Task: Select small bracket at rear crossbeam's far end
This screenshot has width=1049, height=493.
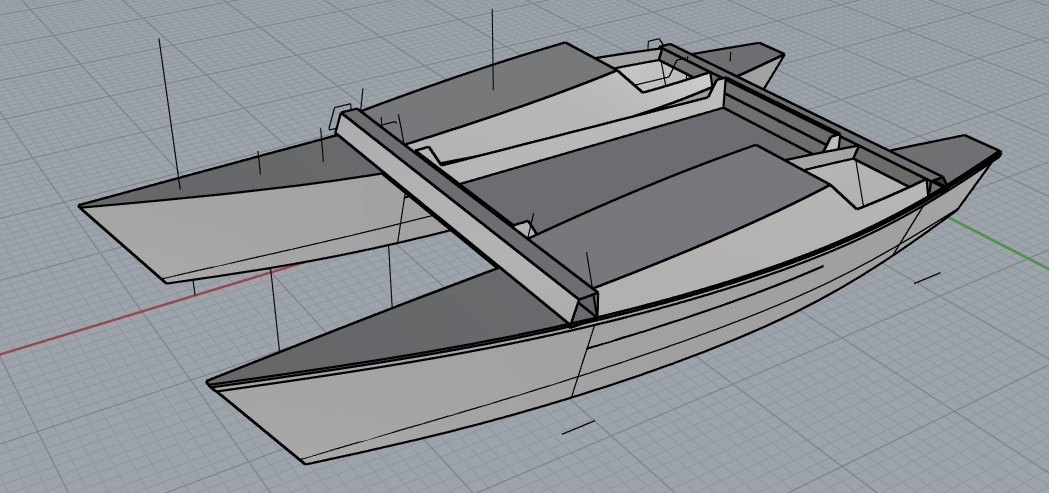Action: (x=657, y=43)
